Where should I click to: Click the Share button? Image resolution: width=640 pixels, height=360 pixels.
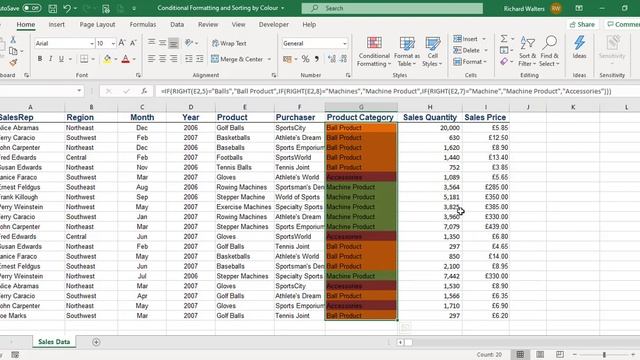[x=582, y=24]
